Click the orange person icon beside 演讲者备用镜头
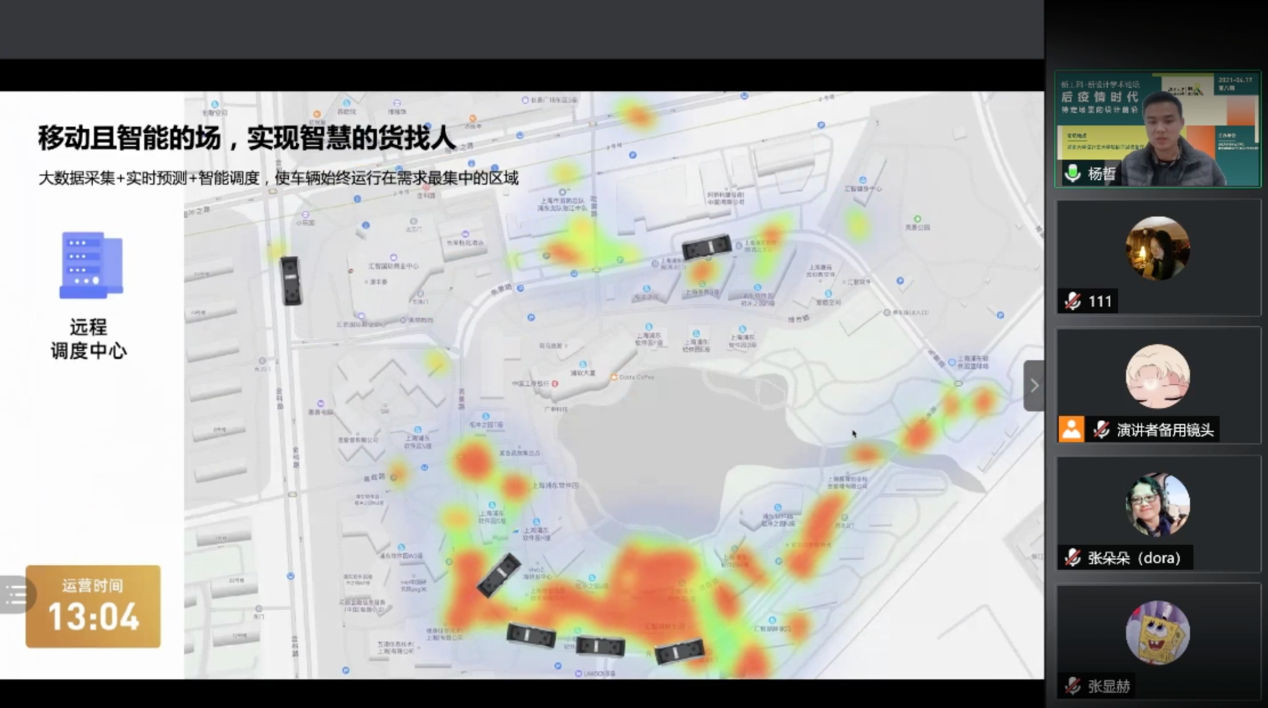1268x708 pixels. click(x=1071, y=430)
